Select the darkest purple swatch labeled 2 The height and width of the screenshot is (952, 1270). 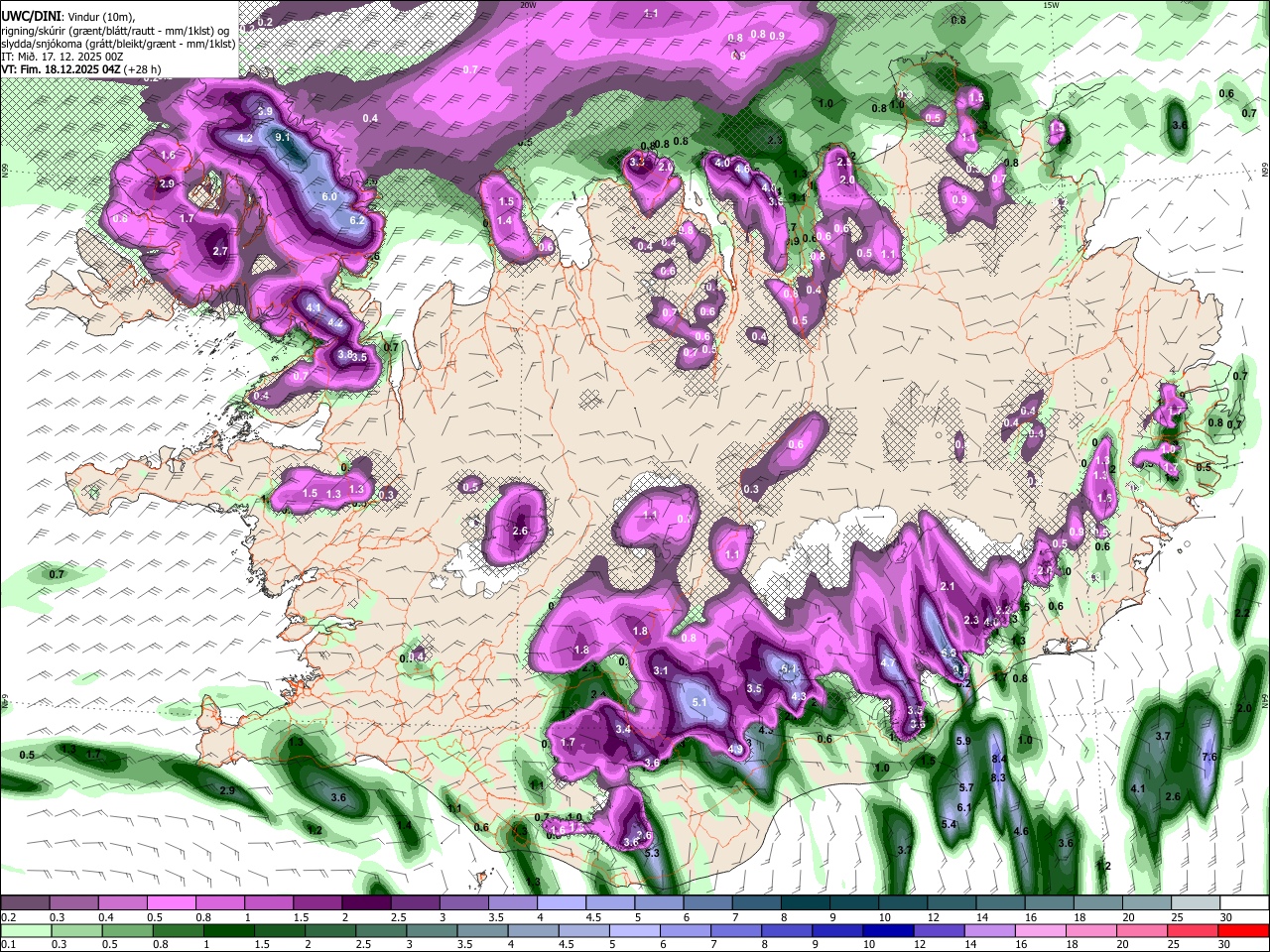(365, 903)
